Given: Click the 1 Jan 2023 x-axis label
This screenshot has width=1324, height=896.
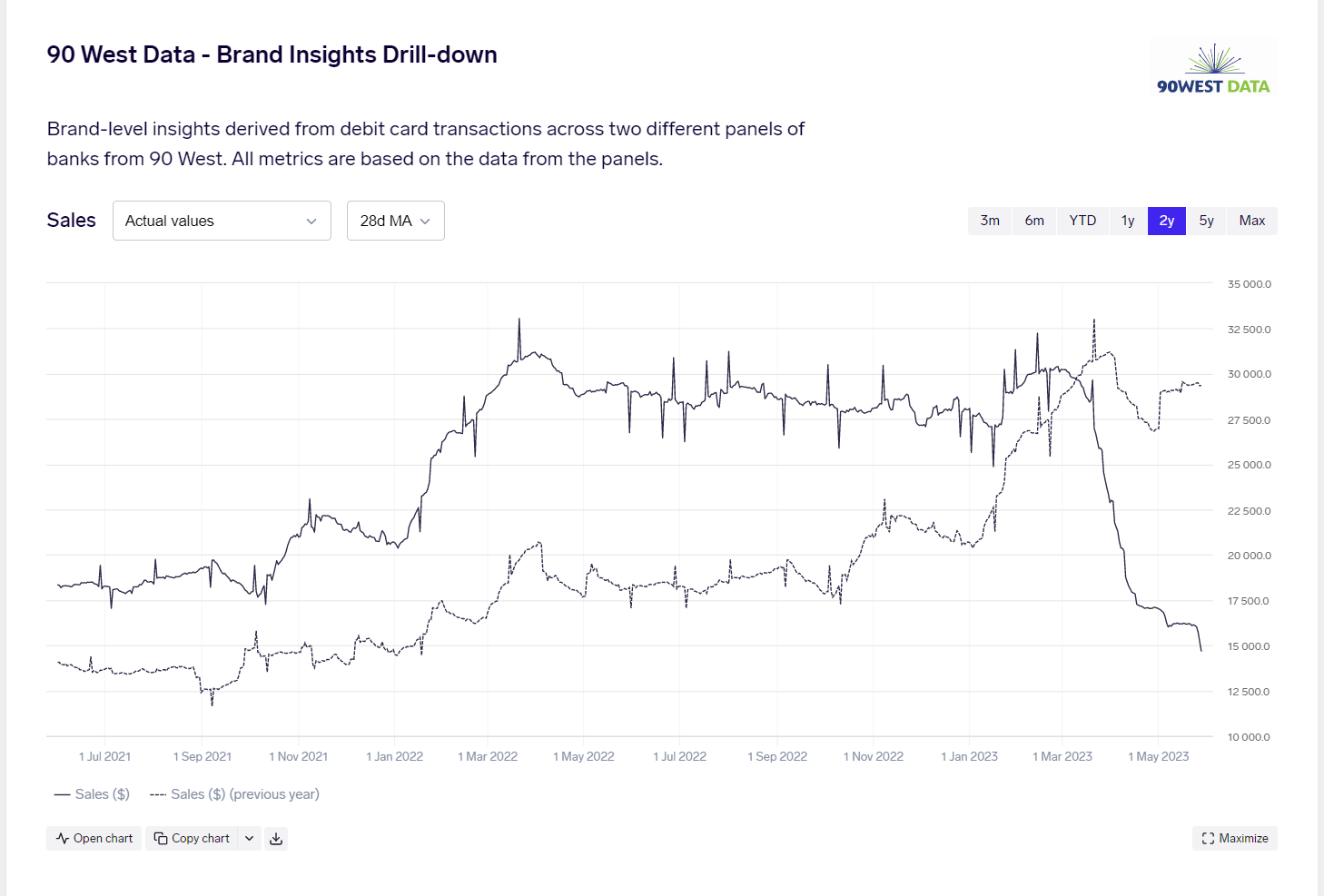Looking at the screenshot, I should [x=969, y=756].
